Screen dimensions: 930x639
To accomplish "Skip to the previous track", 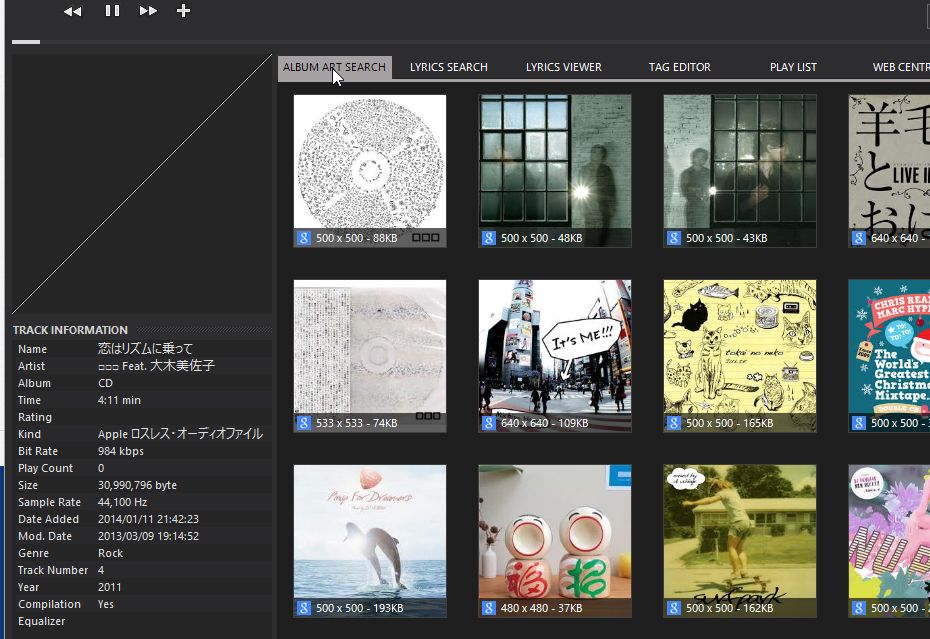I will tap(72, 11).
